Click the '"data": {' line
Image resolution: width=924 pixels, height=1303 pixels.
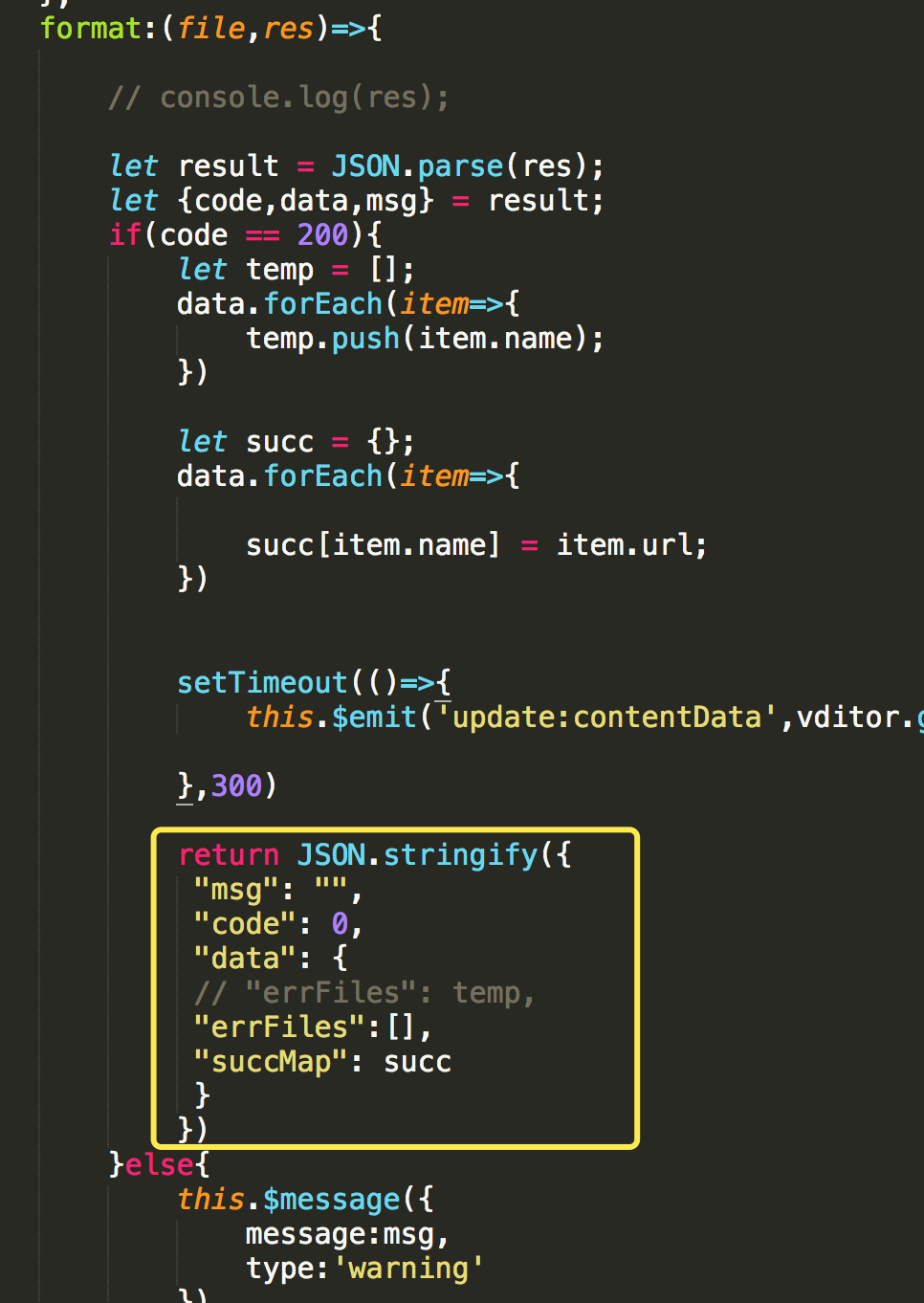point(271,959)
